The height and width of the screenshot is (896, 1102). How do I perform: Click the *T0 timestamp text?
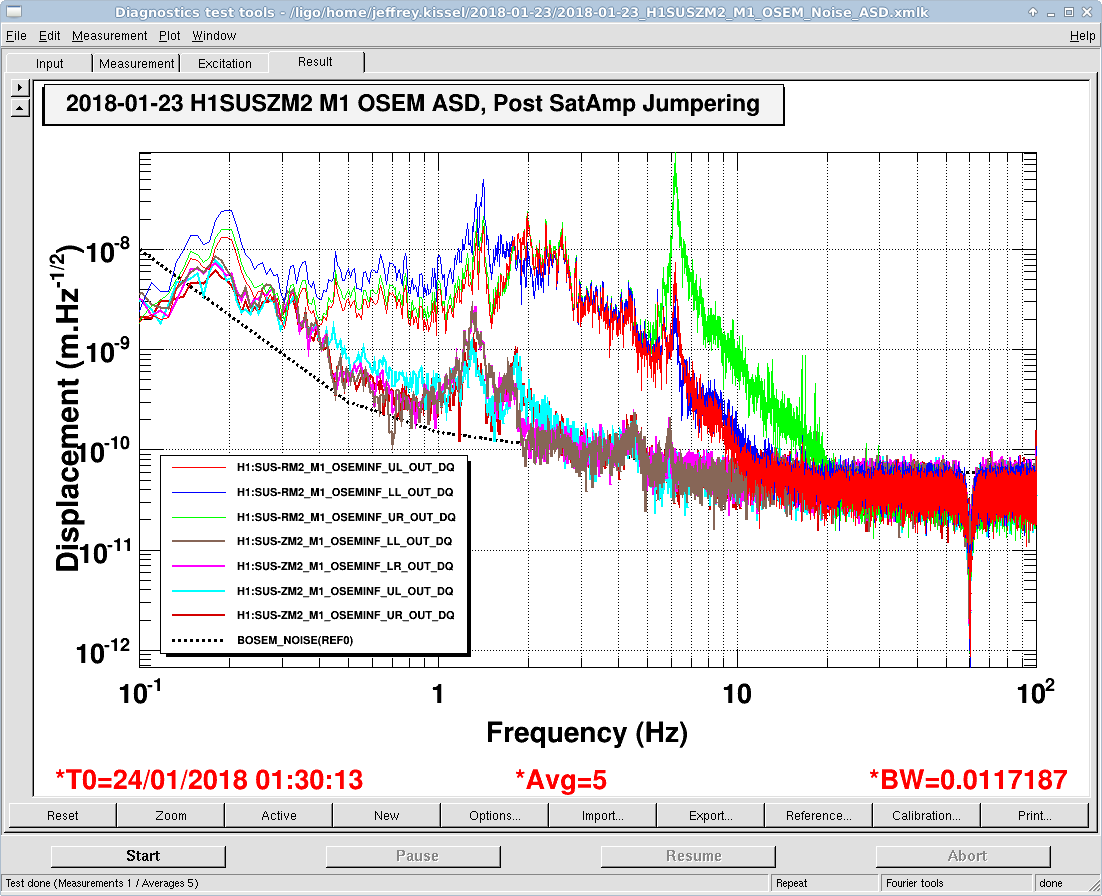tap(209, 780)
